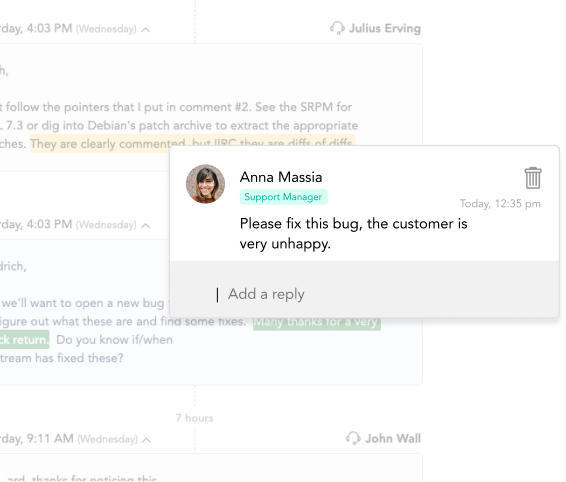Click the green highlighted 'ck return.' text
The height and width of the screenshot is (482, 566).
[x=24, y=339]
